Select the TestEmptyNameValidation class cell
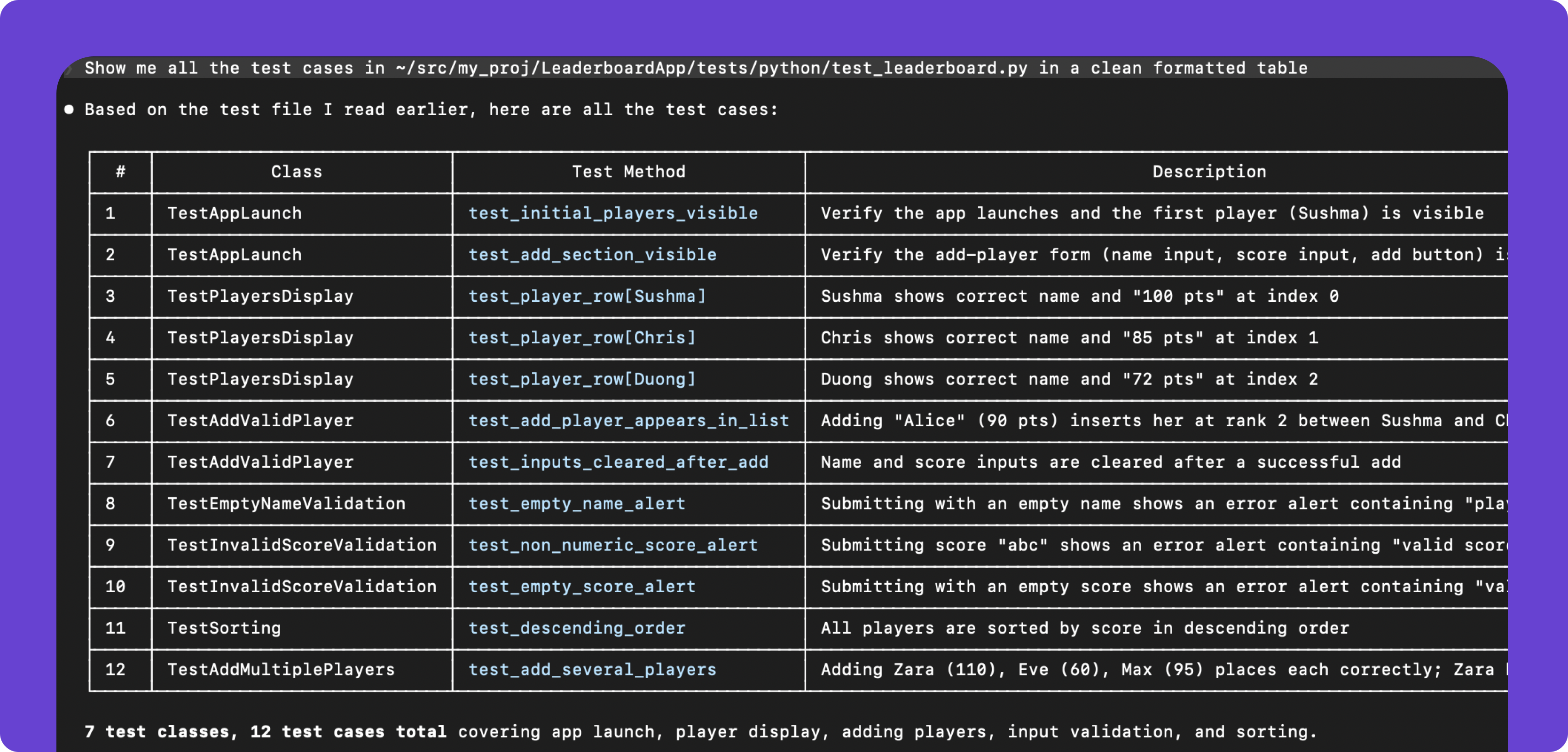 [286, 503]
